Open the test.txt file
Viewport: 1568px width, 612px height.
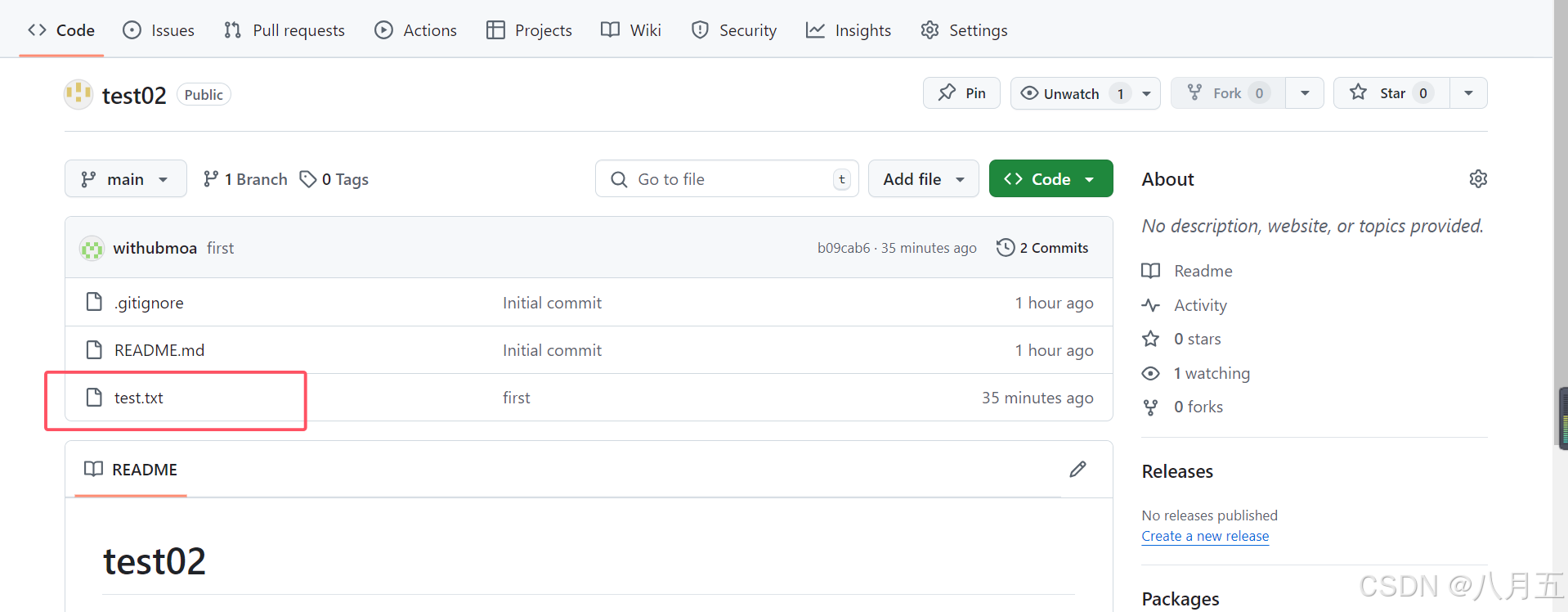pyautogui.click(x=139, y=398)
